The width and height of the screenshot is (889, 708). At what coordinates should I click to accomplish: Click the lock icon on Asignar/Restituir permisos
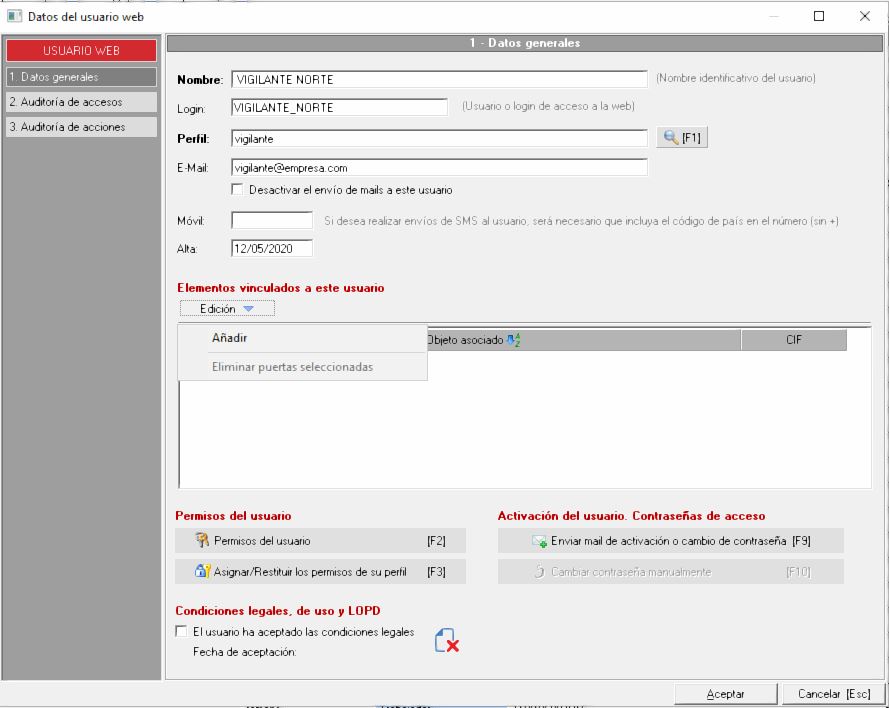coord(201,571)
